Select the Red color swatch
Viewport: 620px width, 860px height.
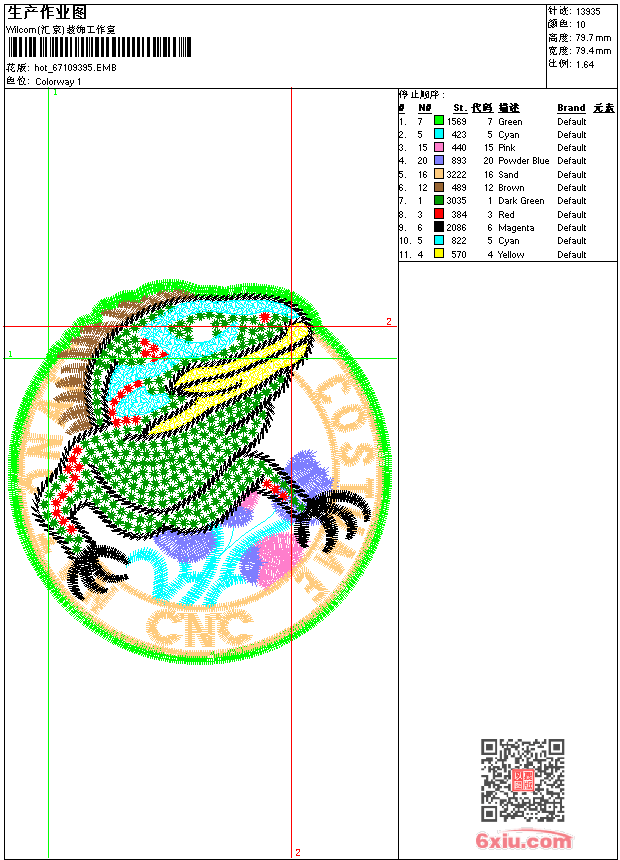tap(439, 214)
